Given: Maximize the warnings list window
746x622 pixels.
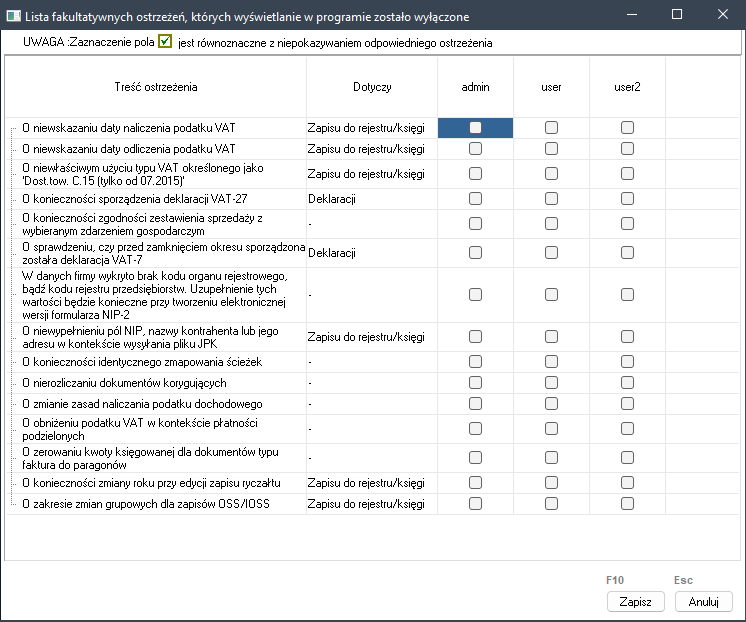Looking at the screenshot, I should click(x=677, y=14).
